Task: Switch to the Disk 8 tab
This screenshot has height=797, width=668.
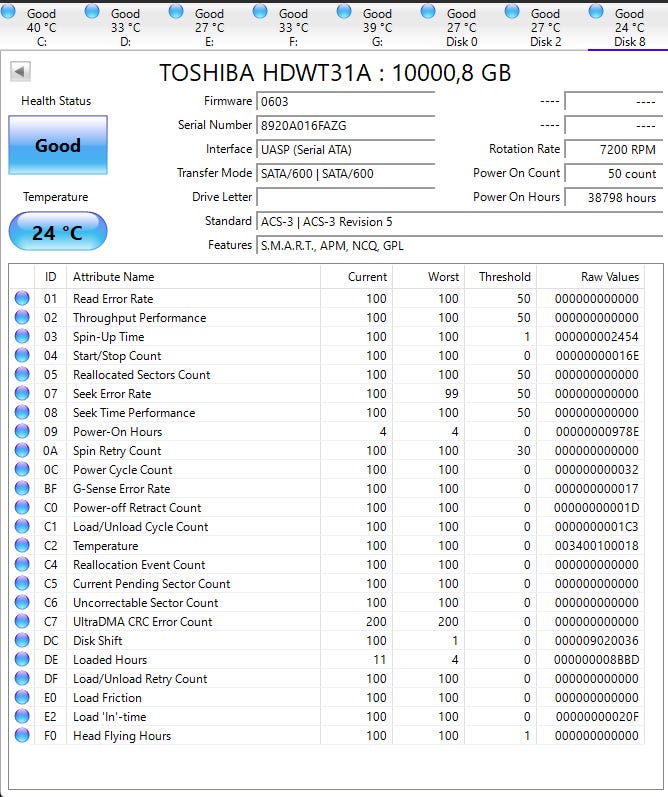Action: [x=629, y=26]
